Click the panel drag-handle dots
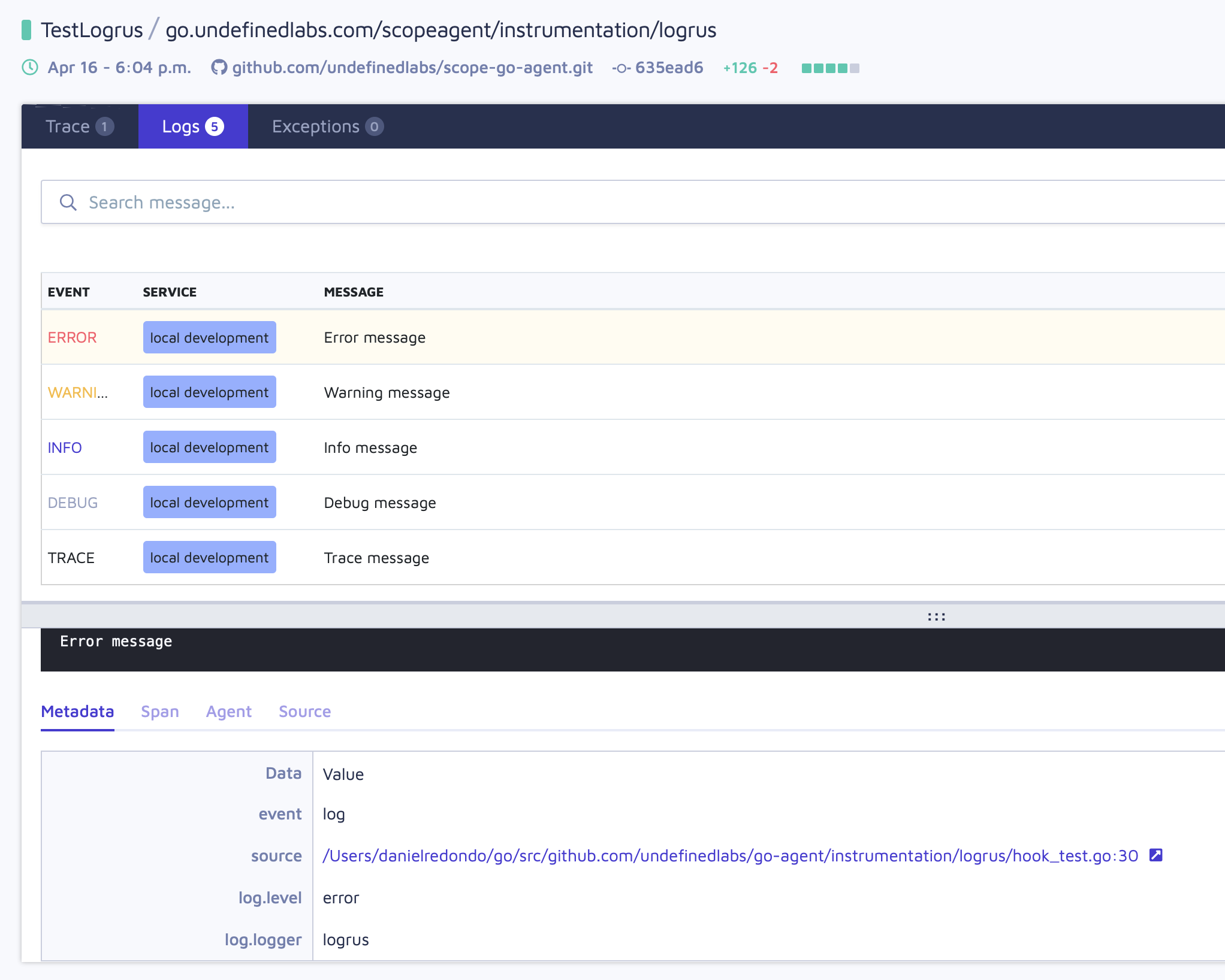This screenshot has width=1225, height=980. click(x=936, y=616)
